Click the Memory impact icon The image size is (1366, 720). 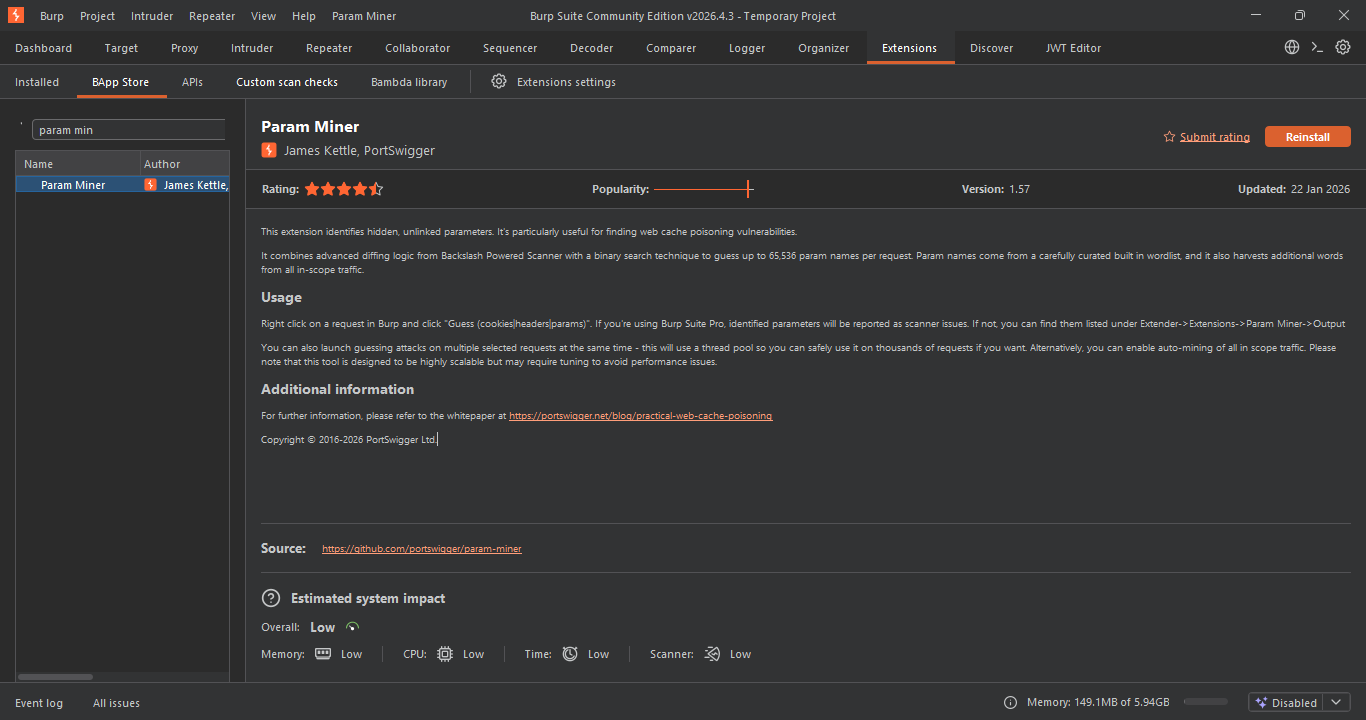[x=323, y=654]
